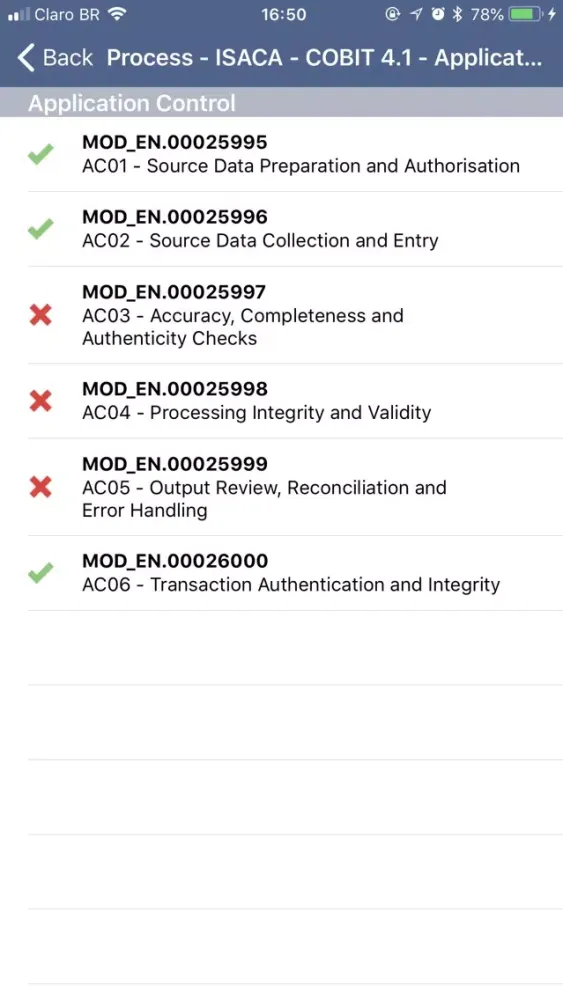Tap the back chevron arrow icon

point(26,57)
